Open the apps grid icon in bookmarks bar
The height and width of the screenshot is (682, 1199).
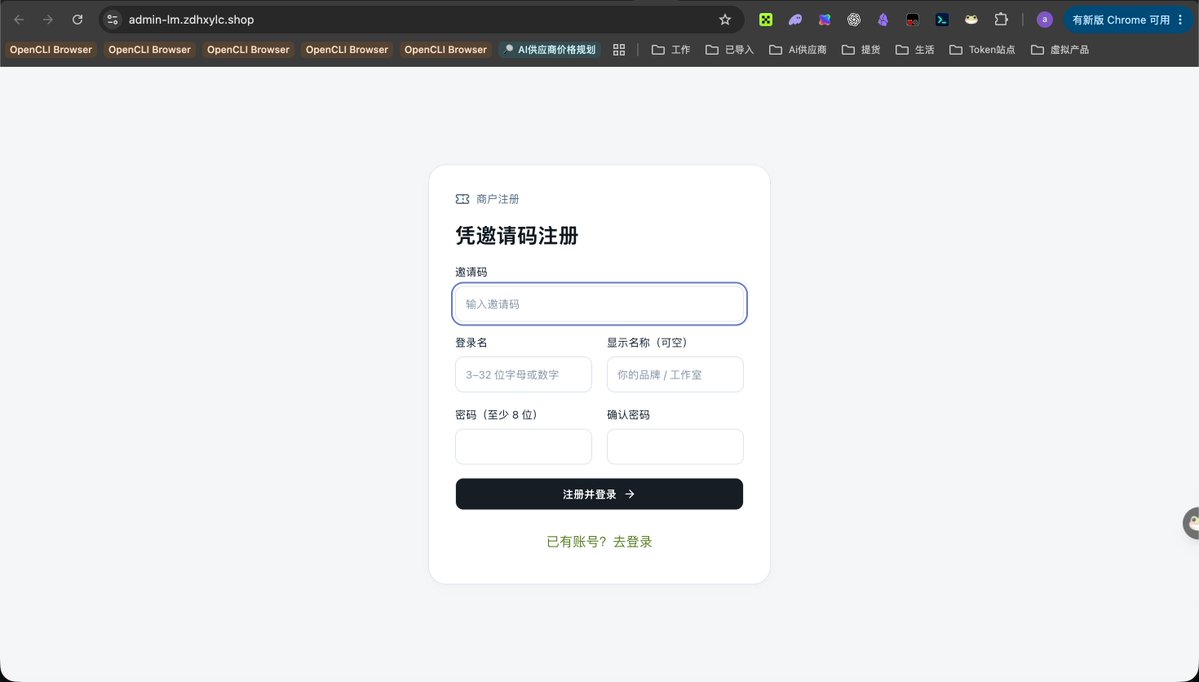click(x=619, y=50)
